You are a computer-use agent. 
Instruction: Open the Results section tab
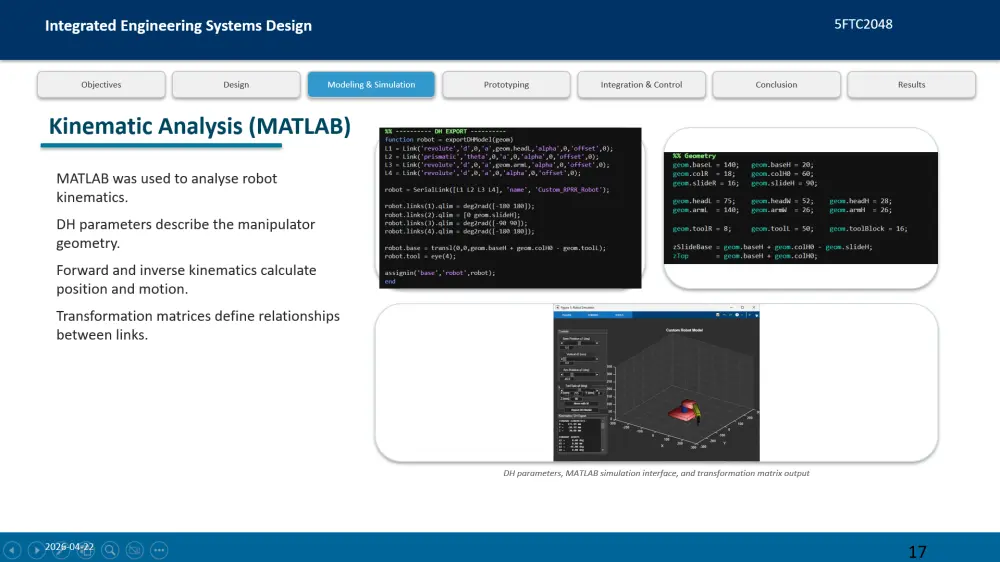click(911, 84)
